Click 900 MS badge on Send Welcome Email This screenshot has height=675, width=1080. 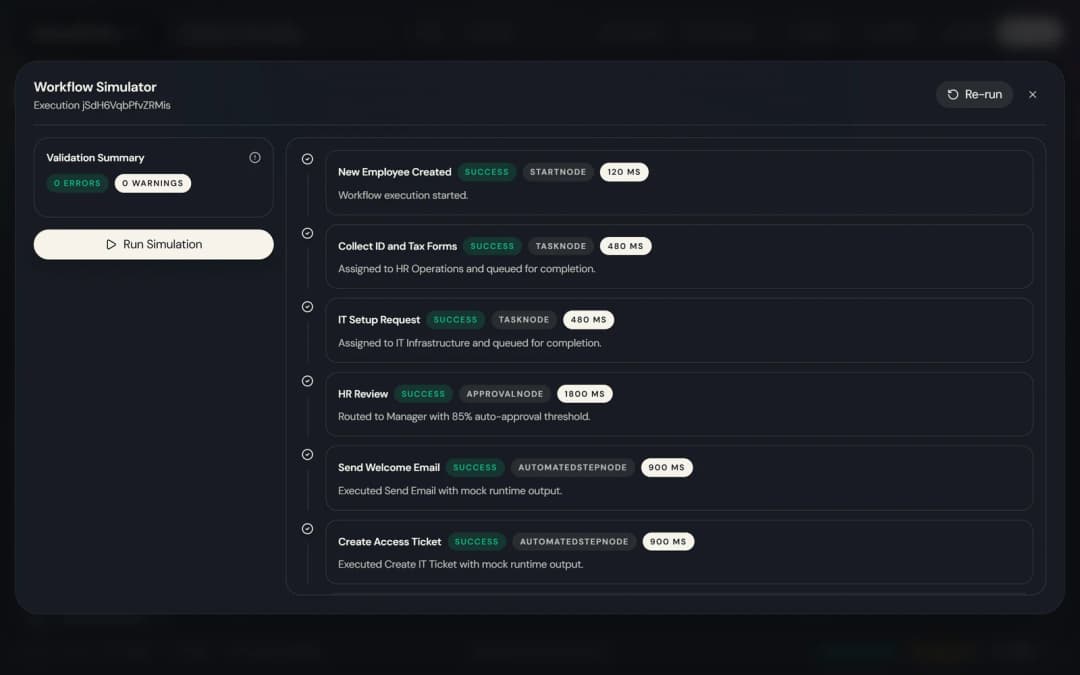[667, 468]
